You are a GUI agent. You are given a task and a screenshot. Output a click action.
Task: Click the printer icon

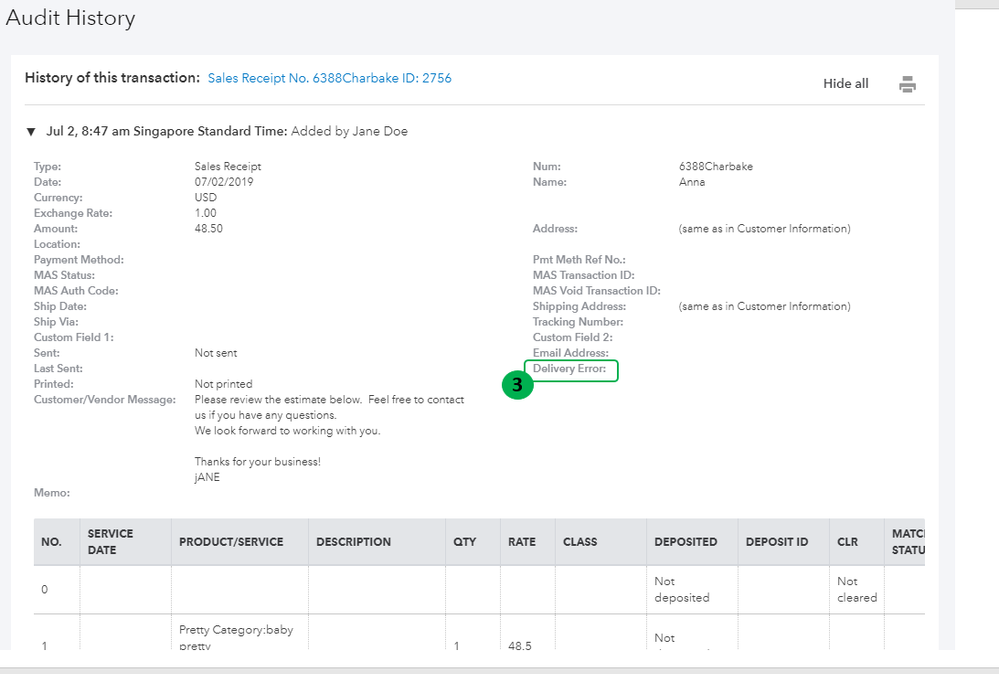click(x=907, y=84)
